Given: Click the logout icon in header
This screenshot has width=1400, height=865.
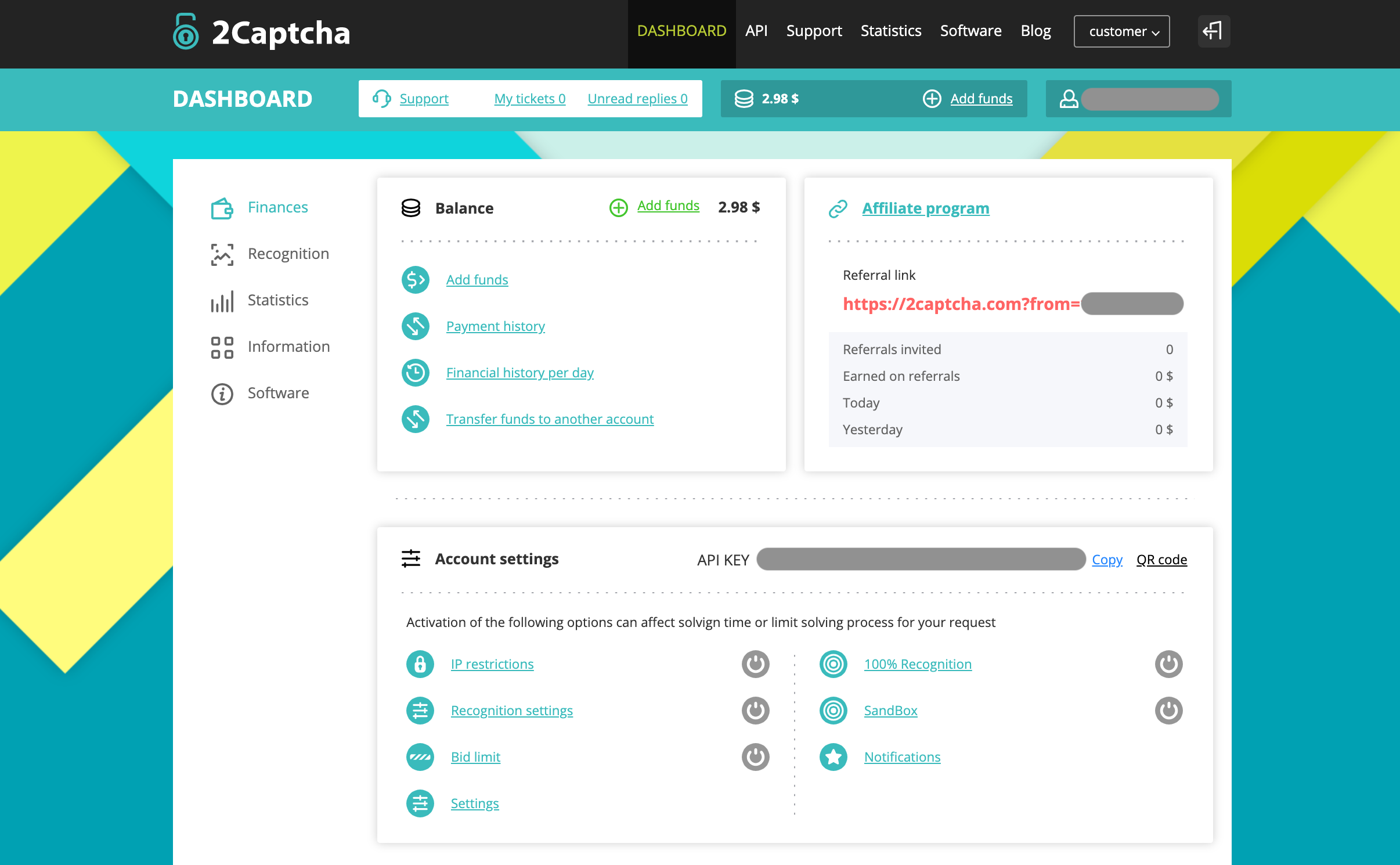Looking at the screenshot, I should (x=1213, y=31).
